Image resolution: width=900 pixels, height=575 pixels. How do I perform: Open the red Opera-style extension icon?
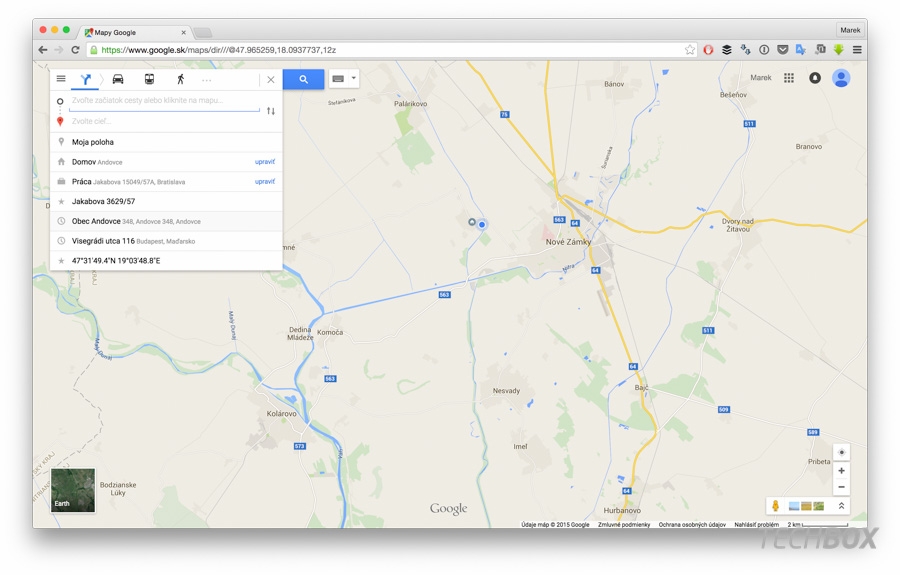pyautogui.click(x=708, y=50)
